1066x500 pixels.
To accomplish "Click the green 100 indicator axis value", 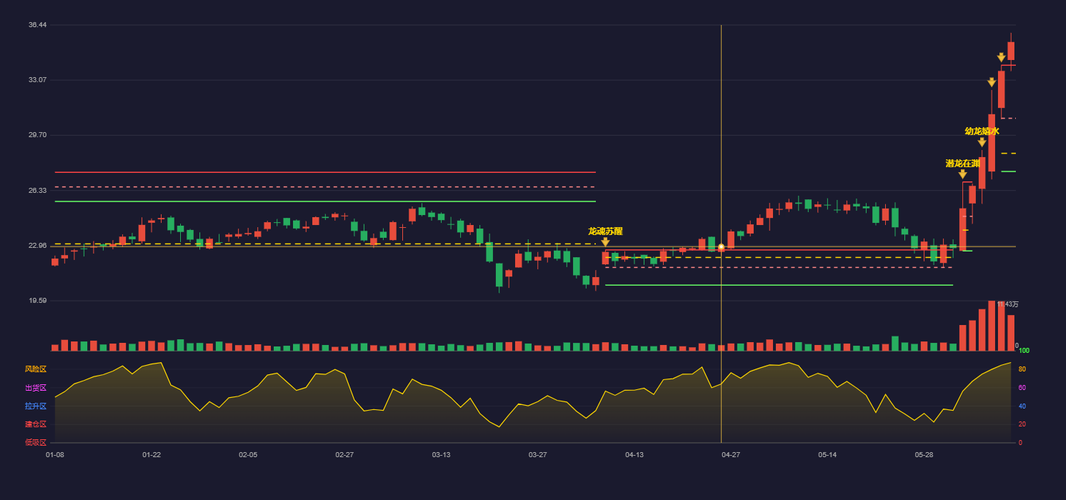I will [1023, 351].
